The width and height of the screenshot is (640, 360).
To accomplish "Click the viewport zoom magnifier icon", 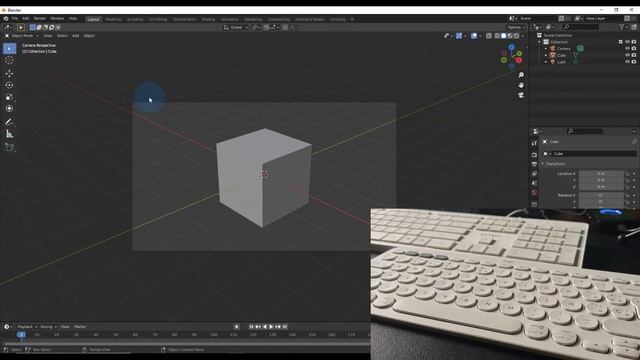I will tap(521, 75).
